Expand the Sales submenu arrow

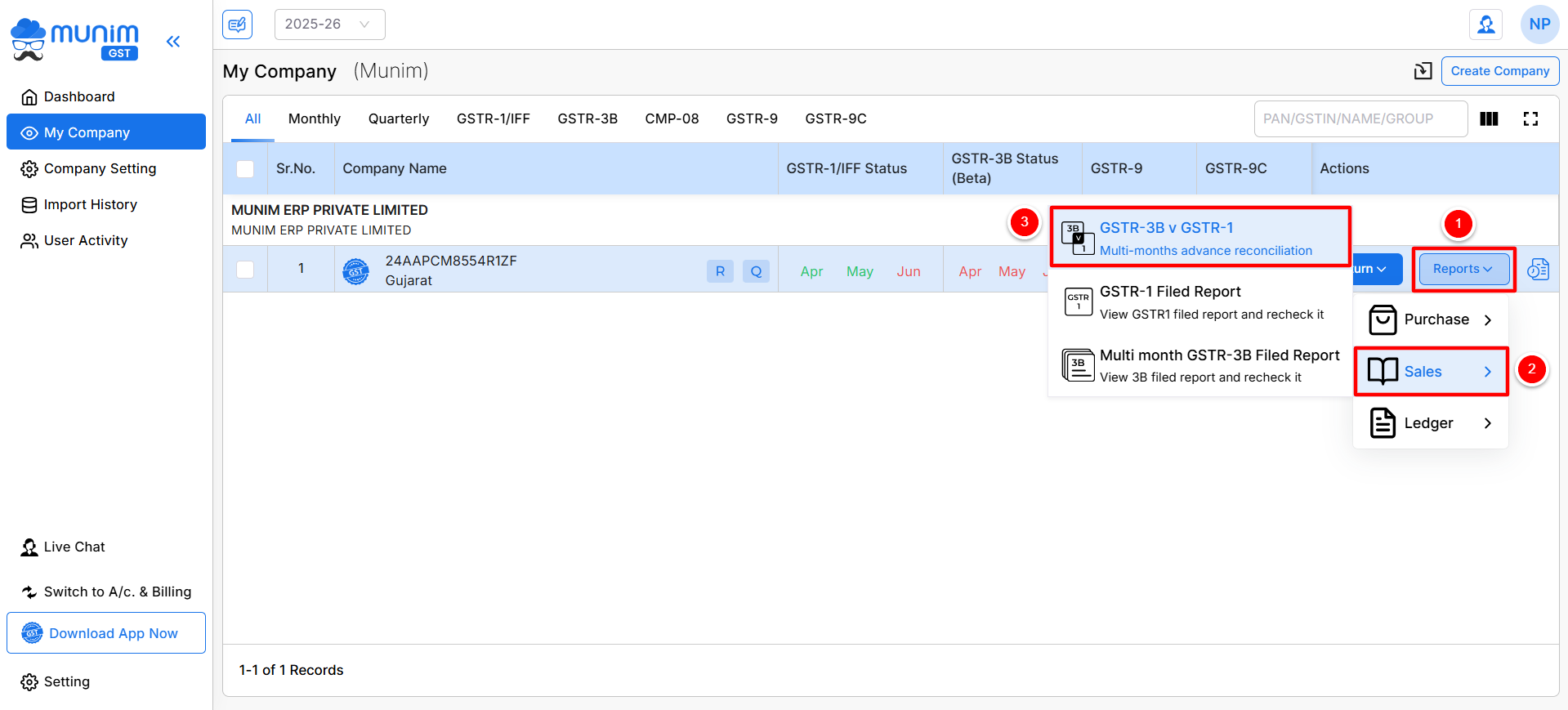click(x=1487, y=372)
